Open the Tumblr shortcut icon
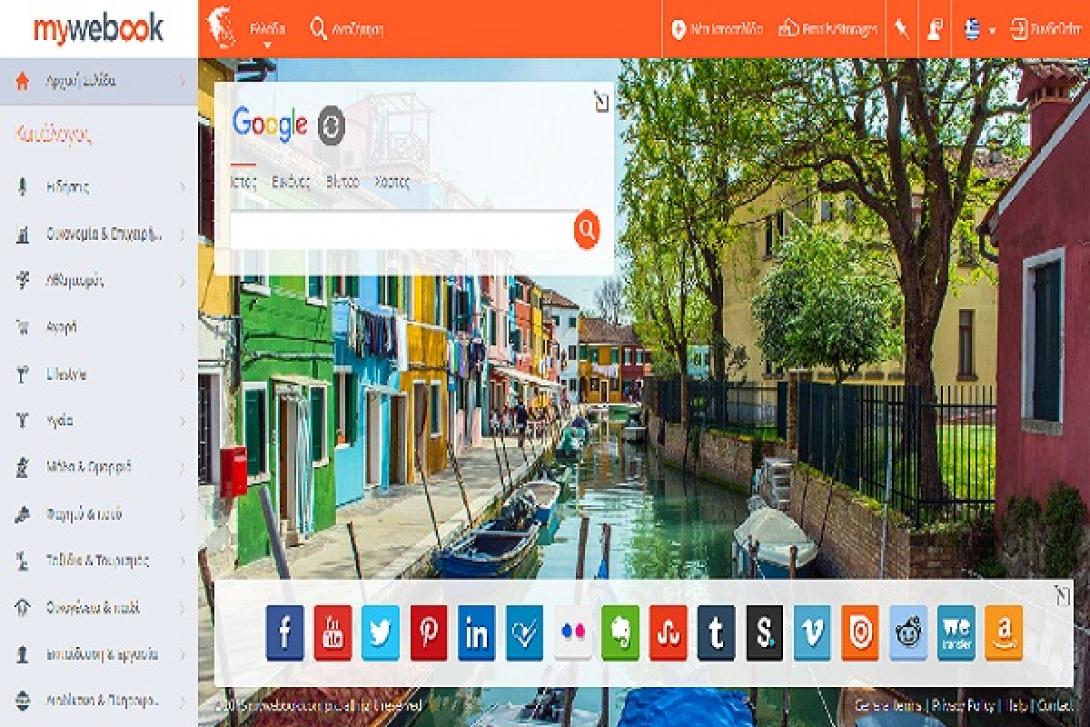 [x=716, y=633]
